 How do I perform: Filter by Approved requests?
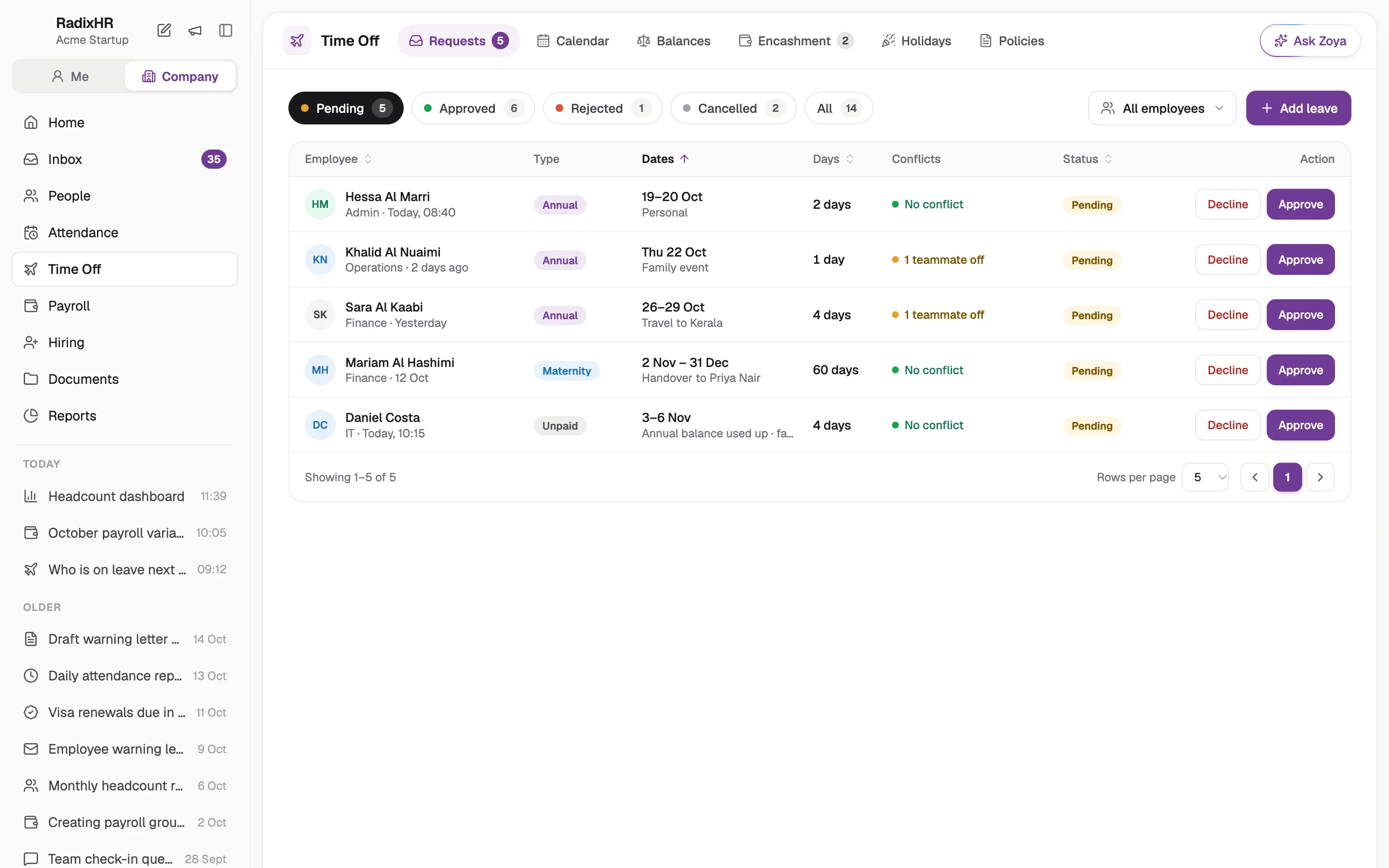point(473,108)
